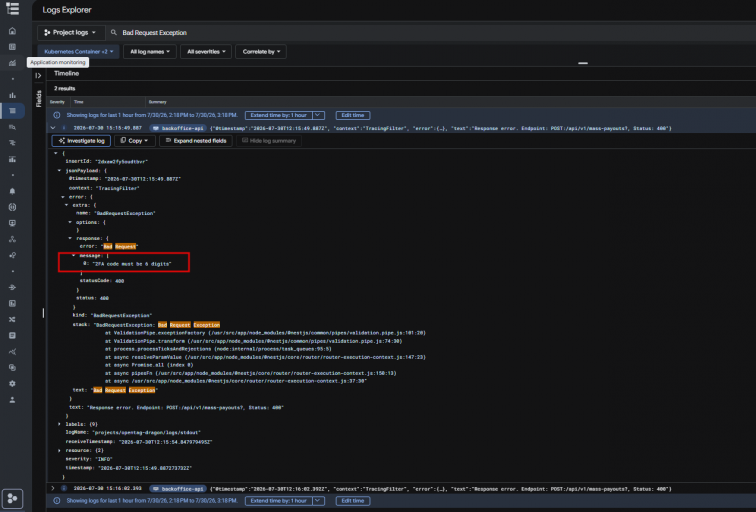The height and width of the screenshot is (512, 756).
Task: Open the Copy dropdown in log toolbar
Action: pos(135,141)
